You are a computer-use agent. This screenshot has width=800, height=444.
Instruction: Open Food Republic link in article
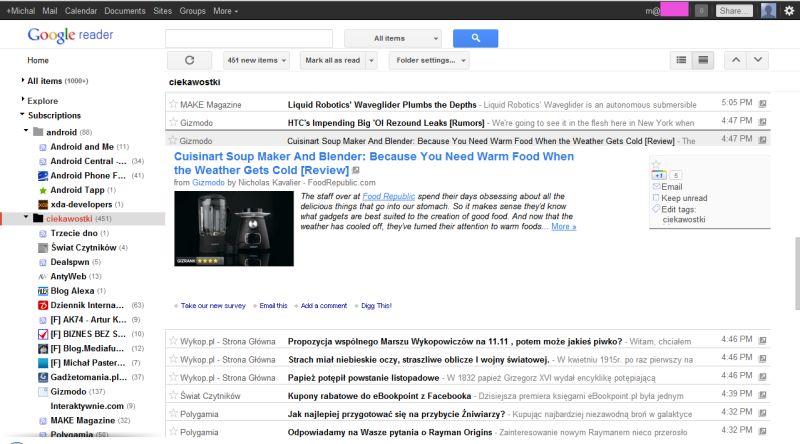(x=389, y=196)
